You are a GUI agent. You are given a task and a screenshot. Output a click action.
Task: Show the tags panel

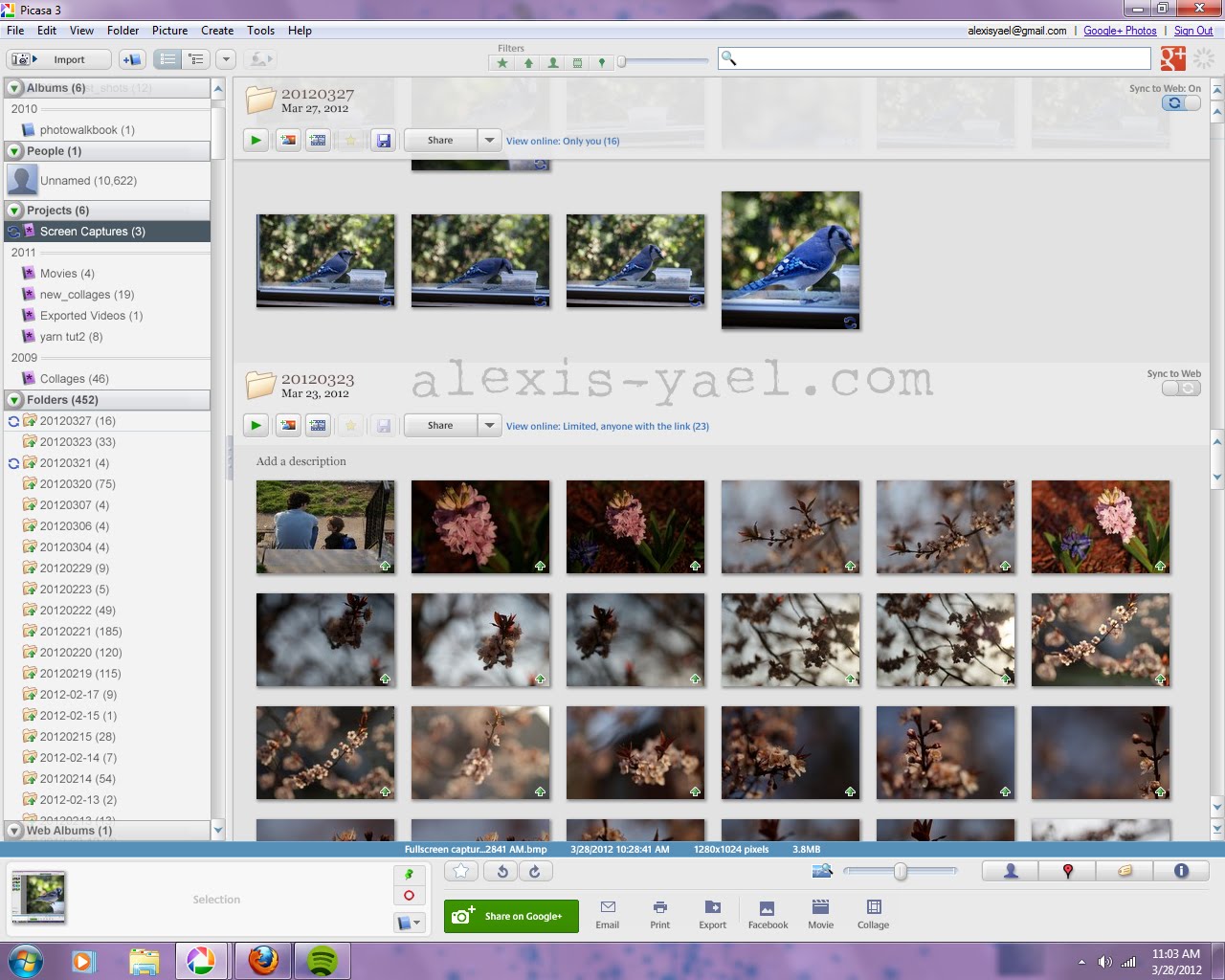point(1125,871)
